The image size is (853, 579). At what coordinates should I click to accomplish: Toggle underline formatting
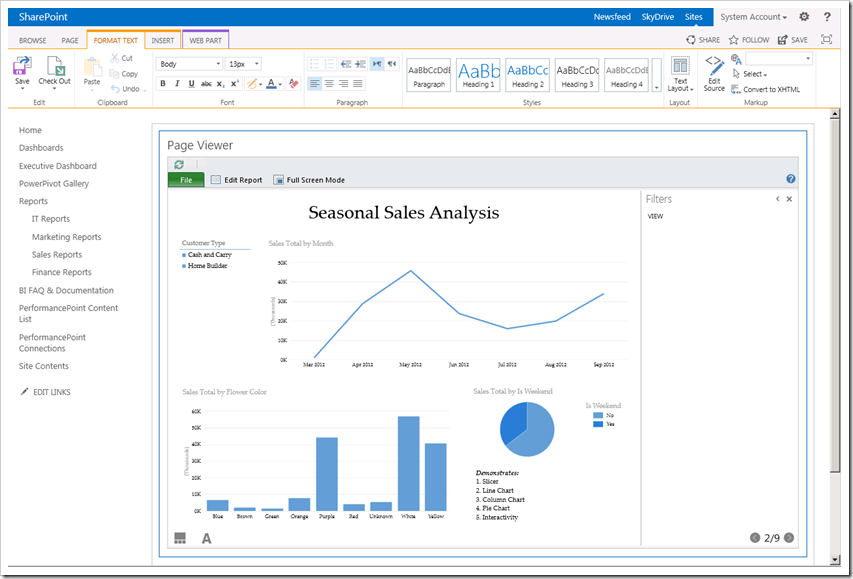[x=192, y=84]
